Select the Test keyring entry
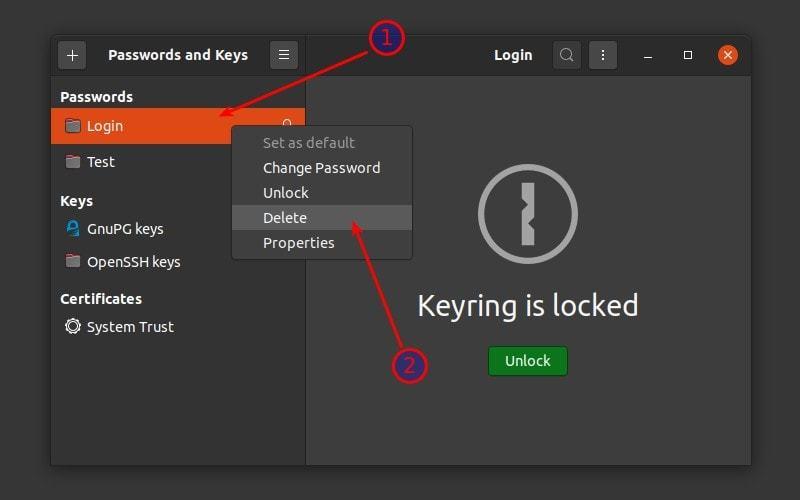Screen dimensions: 800x500 tap(101, 161)
